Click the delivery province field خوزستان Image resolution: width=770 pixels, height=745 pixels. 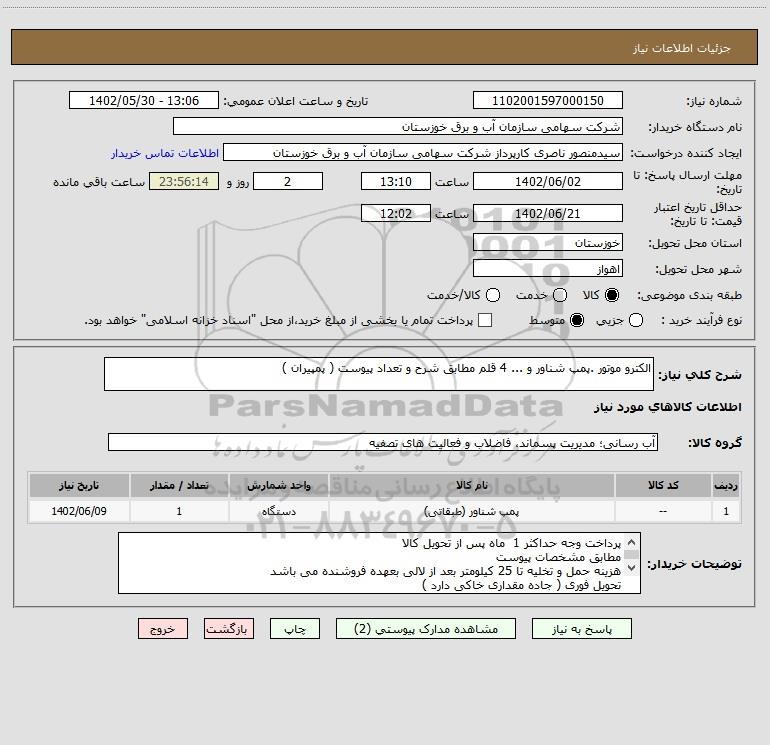coord(548,243)
